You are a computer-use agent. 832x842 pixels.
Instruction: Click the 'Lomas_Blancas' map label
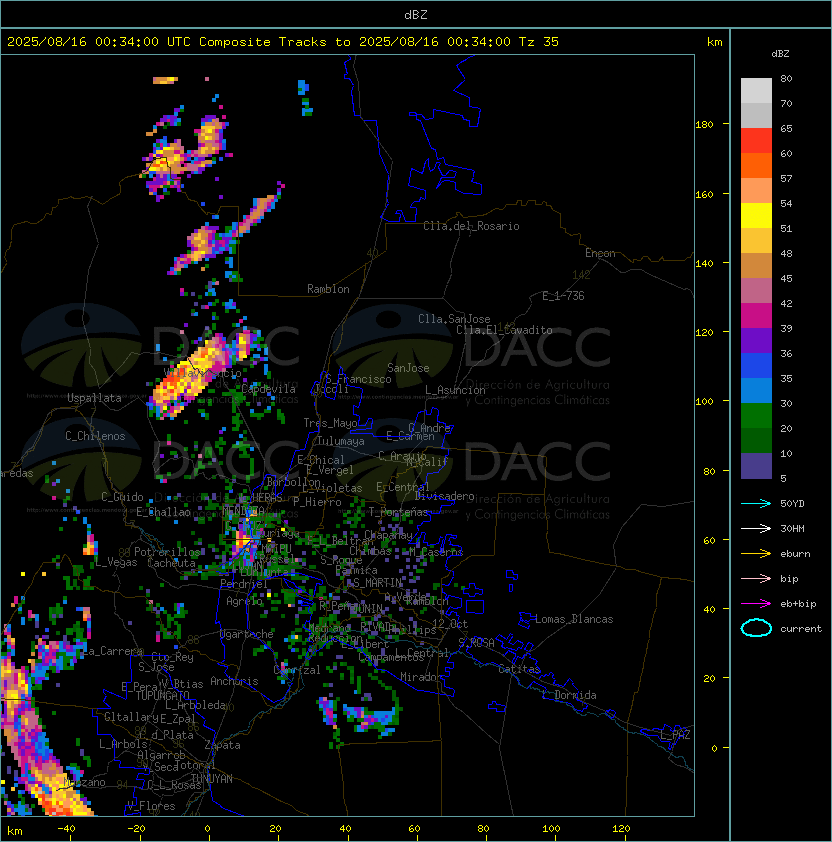pyautogui.click(x=574, y=619)
